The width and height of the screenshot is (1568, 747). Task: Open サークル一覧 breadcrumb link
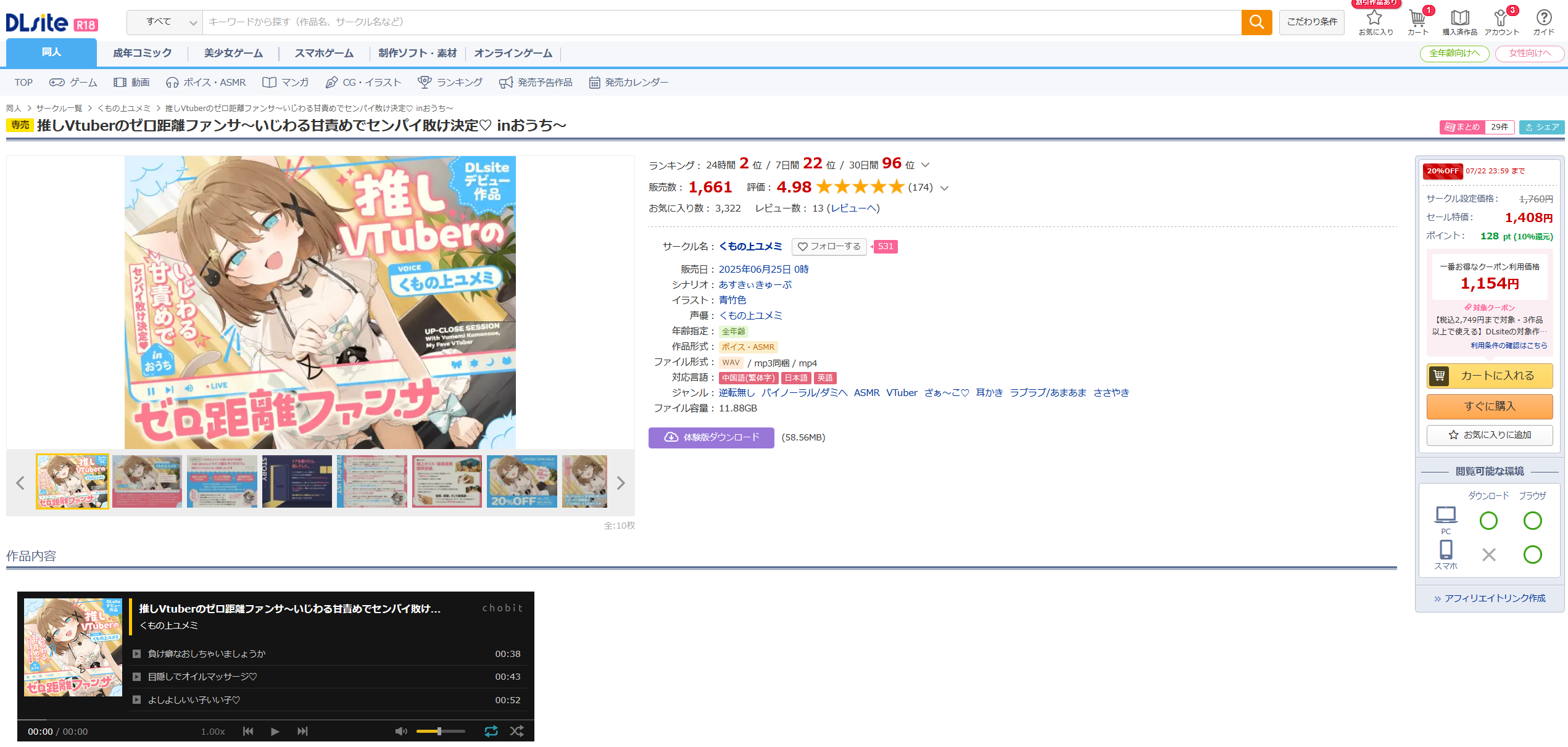pyautogui.click(x=59, y=109)
